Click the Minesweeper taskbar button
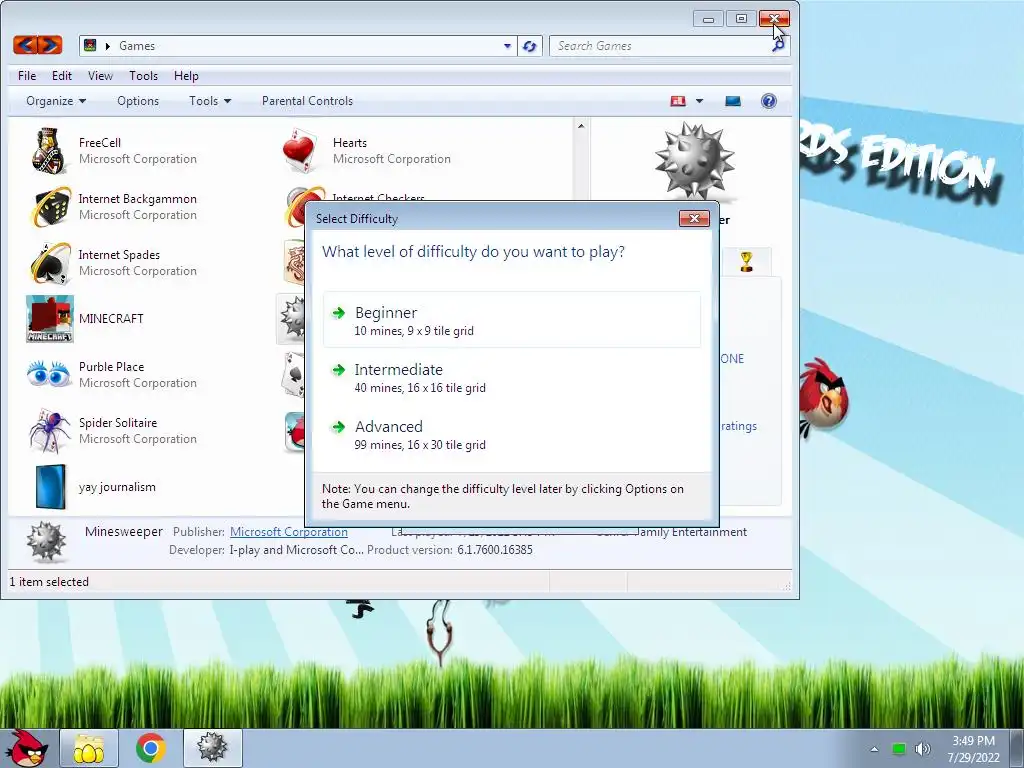Screen dimensions: 1024x768 pos(213,748)
